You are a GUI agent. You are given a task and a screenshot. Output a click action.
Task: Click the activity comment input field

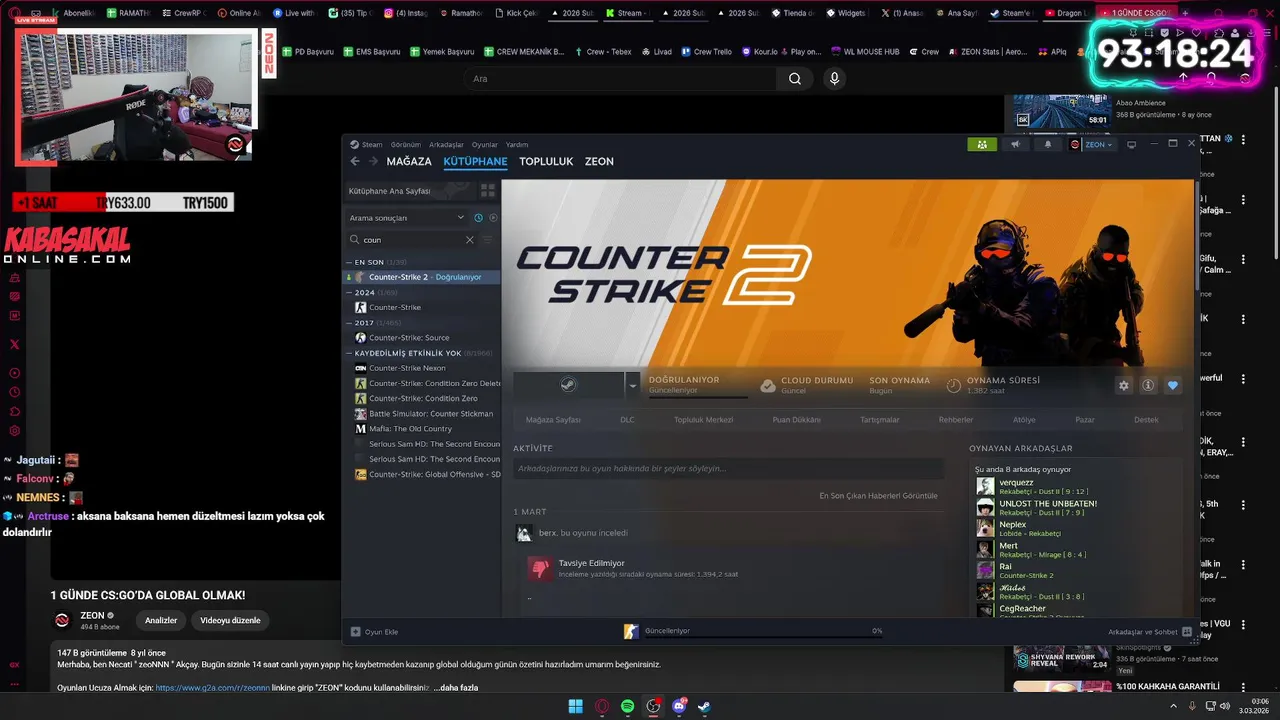point(728,468)
